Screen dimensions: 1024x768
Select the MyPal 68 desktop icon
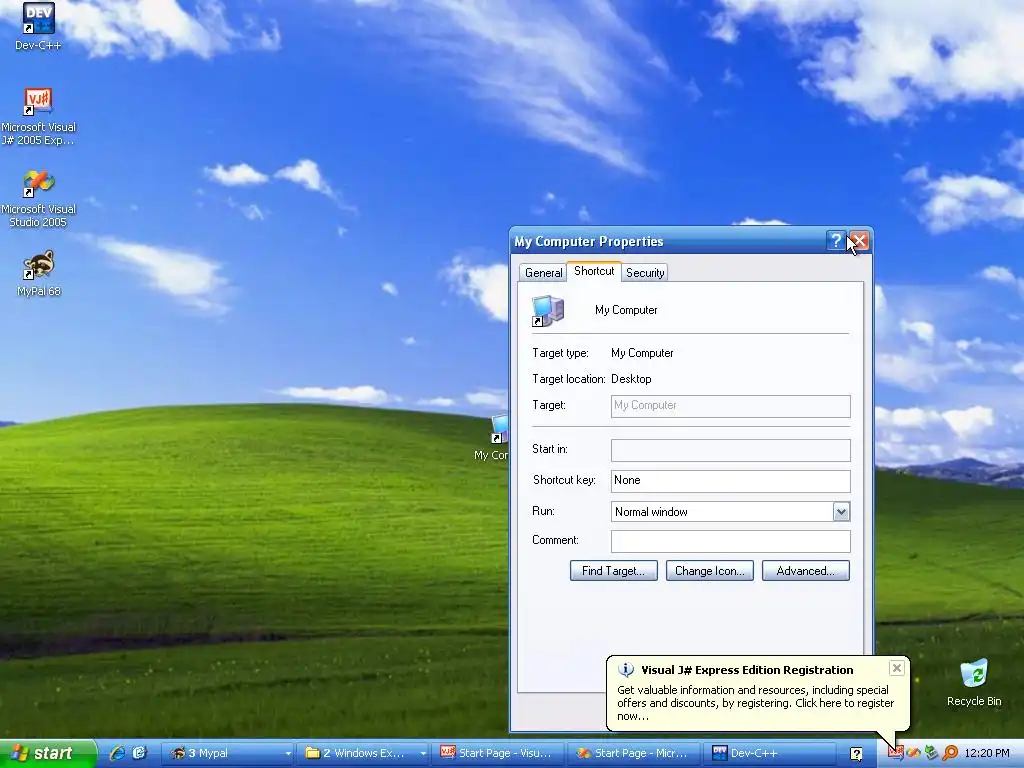coord(39,273)
